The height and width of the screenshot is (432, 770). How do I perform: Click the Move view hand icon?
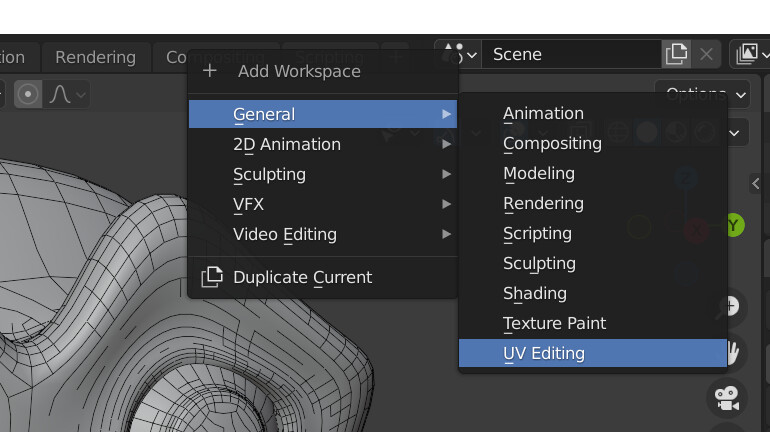pyautogui.click(x=731, y=352)
